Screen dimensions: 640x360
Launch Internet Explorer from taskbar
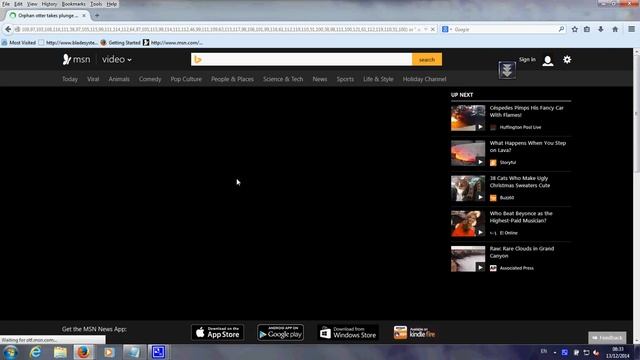point(36,352)
